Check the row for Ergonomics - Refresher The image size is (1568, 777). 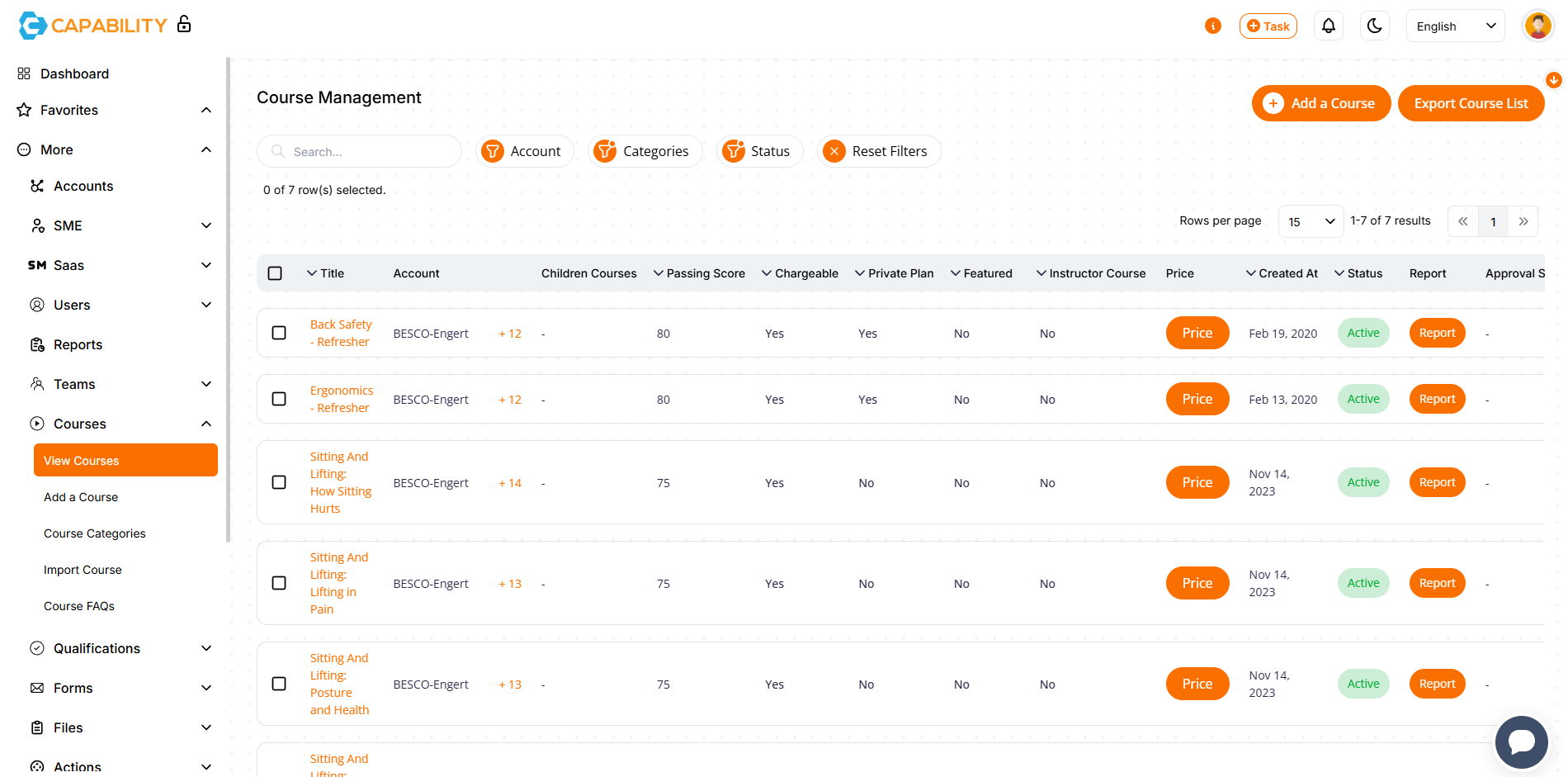(279, 399)
